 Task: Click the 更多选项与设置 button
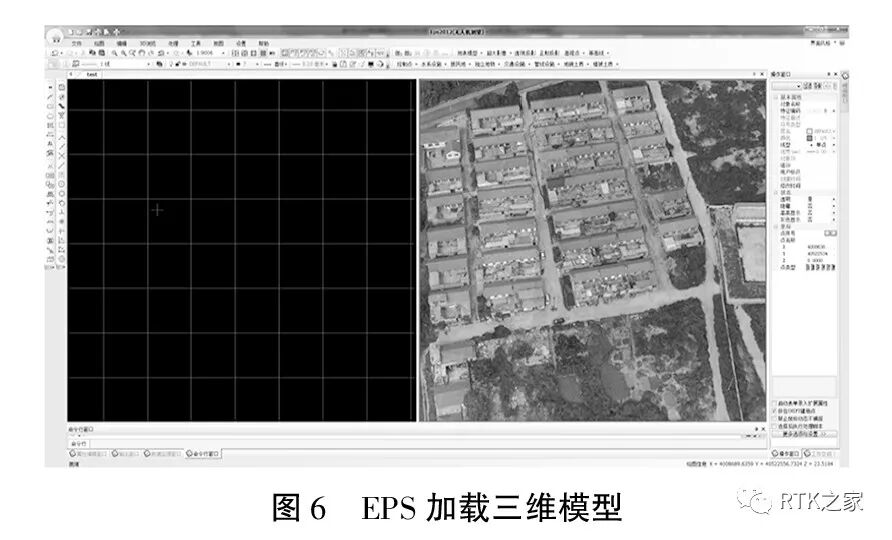click(804, 434)
